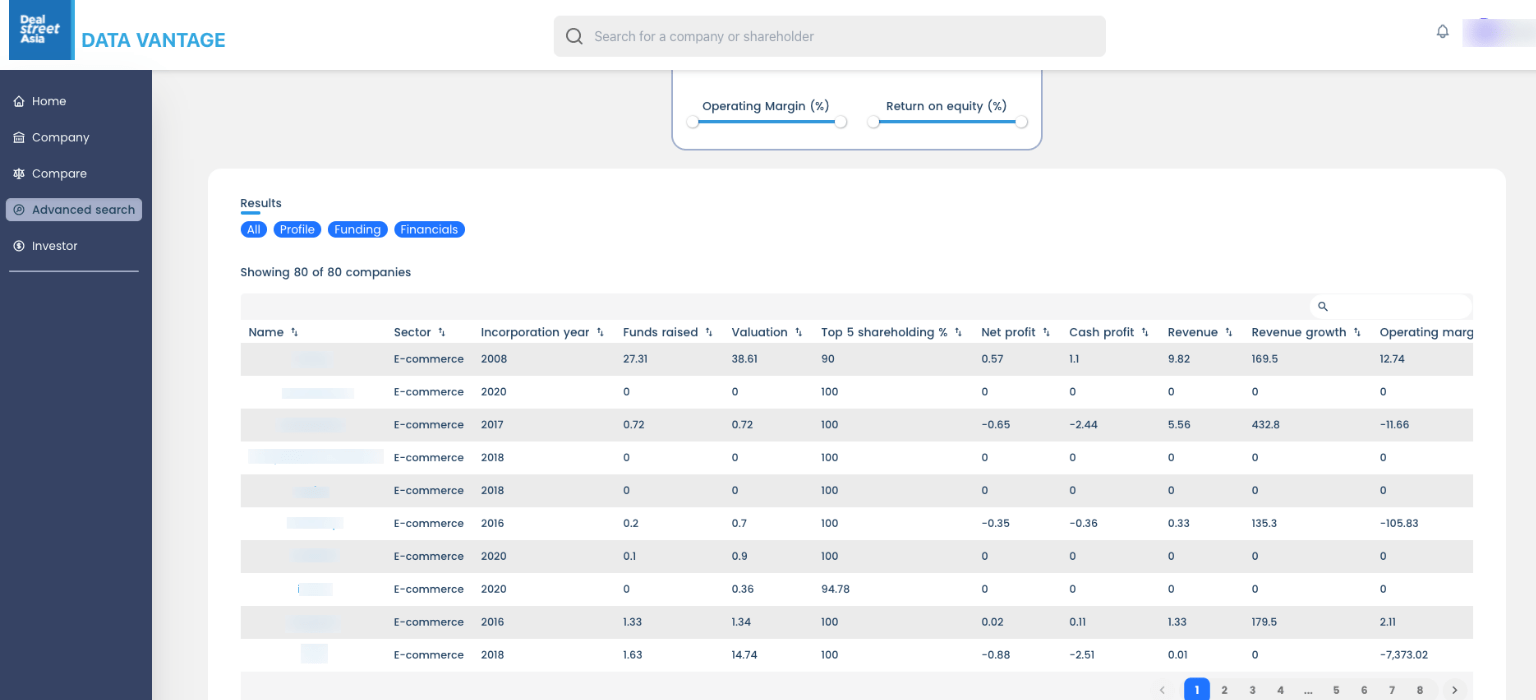Select the Home icon in the sidebar
Viewport: 1536px width, 700px height.
[18, 100]
